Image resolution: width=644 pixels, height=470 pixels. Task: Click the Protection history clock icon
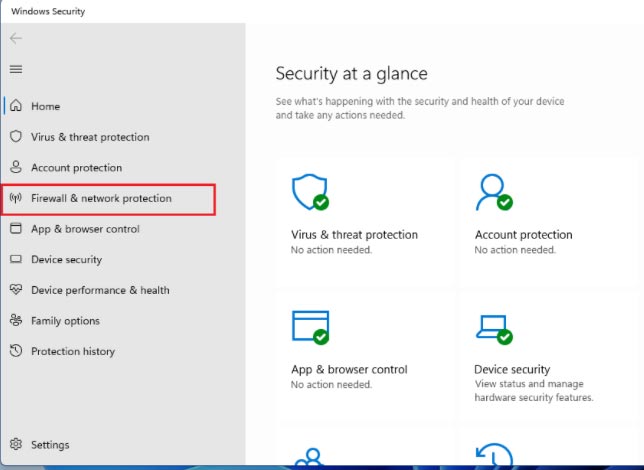tap(15, 351)
